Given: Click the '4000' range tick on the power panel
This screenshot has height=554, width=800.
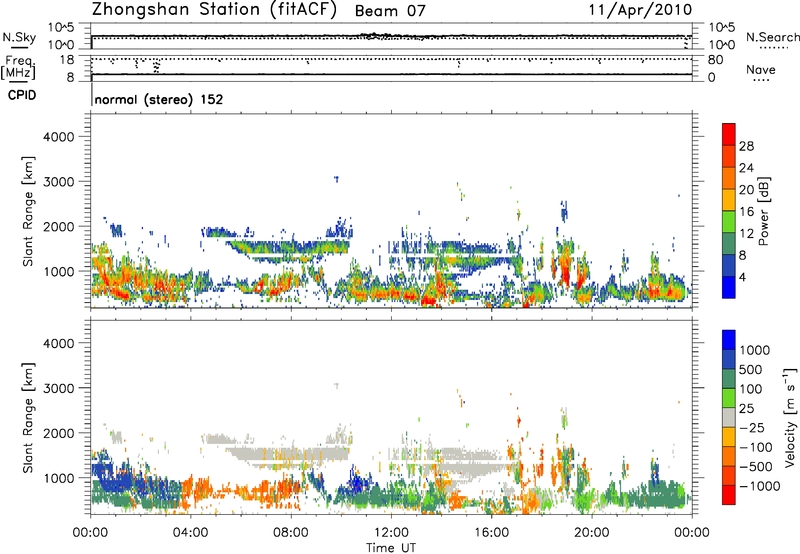Looking at the screenshot, I should pos(59,137).
